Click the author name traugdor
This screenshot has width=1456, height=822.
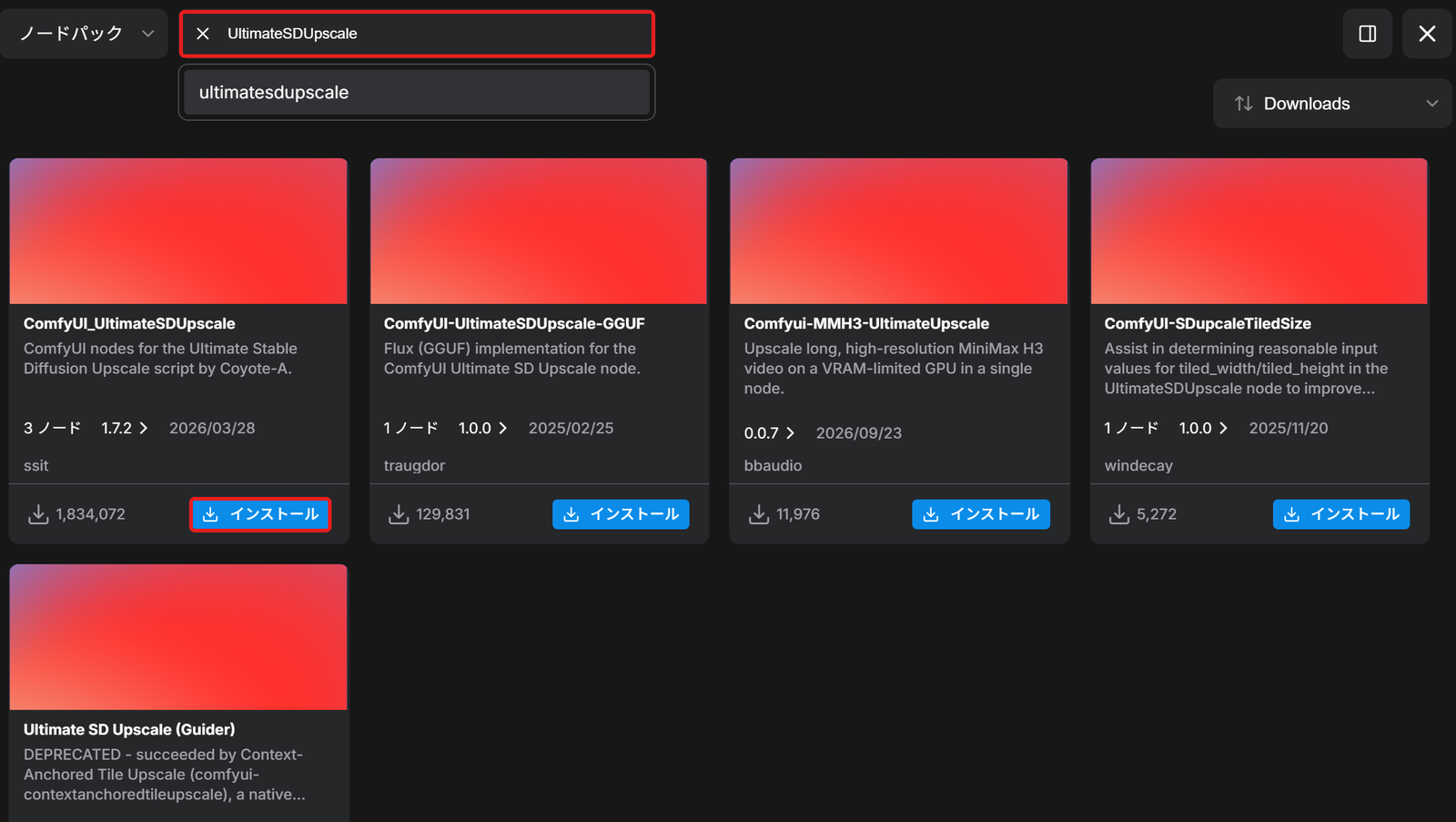tap(414, 465)
